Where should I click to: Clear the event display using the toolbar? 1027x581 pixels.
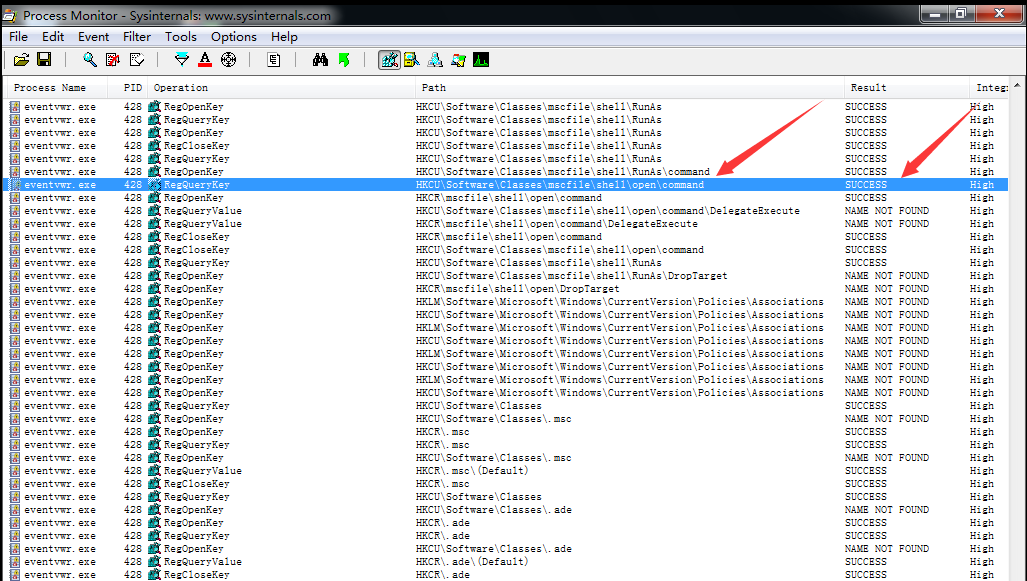137,60
